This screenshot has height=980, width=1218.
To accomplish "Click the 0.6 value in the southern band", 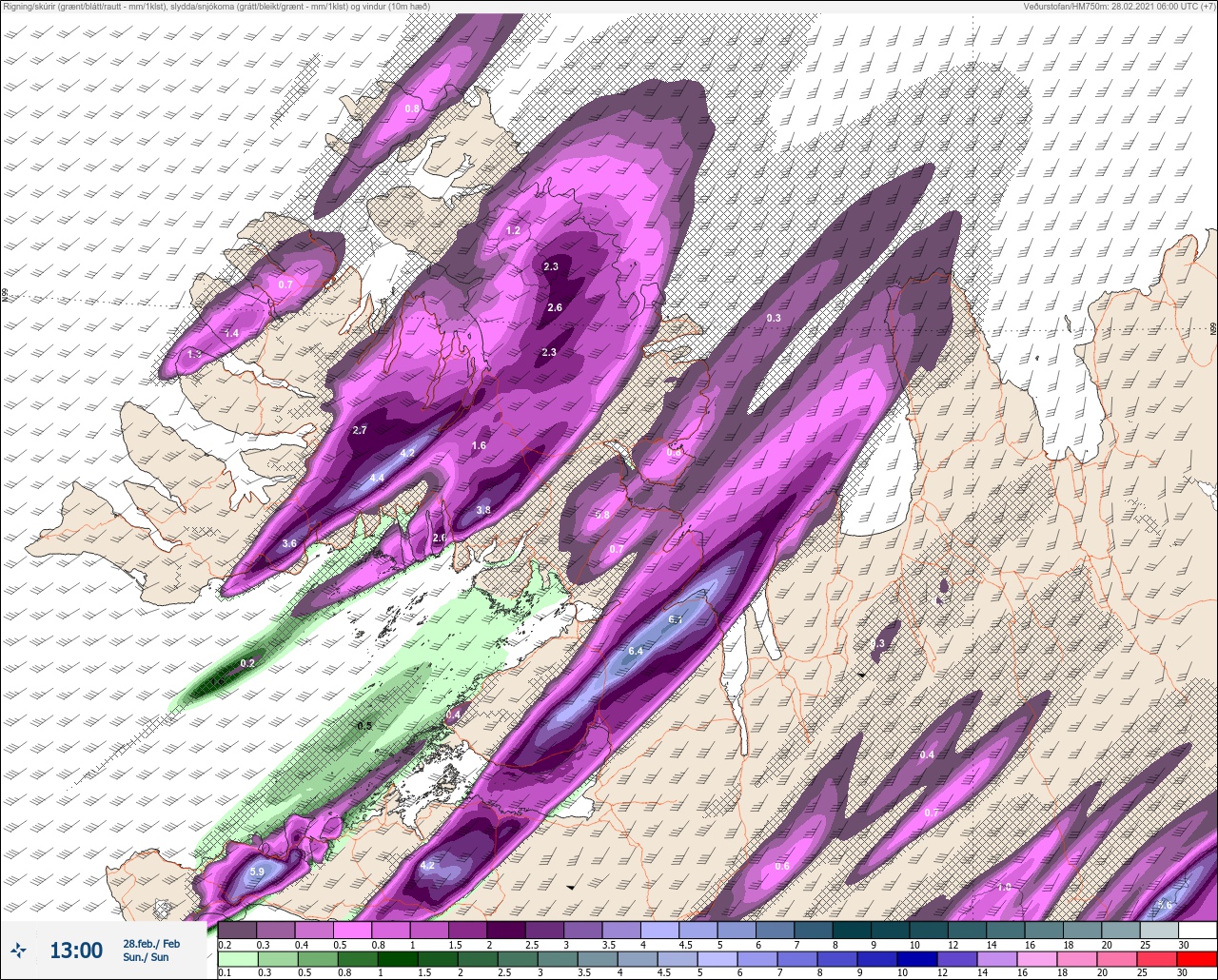I will click(782, 866).
